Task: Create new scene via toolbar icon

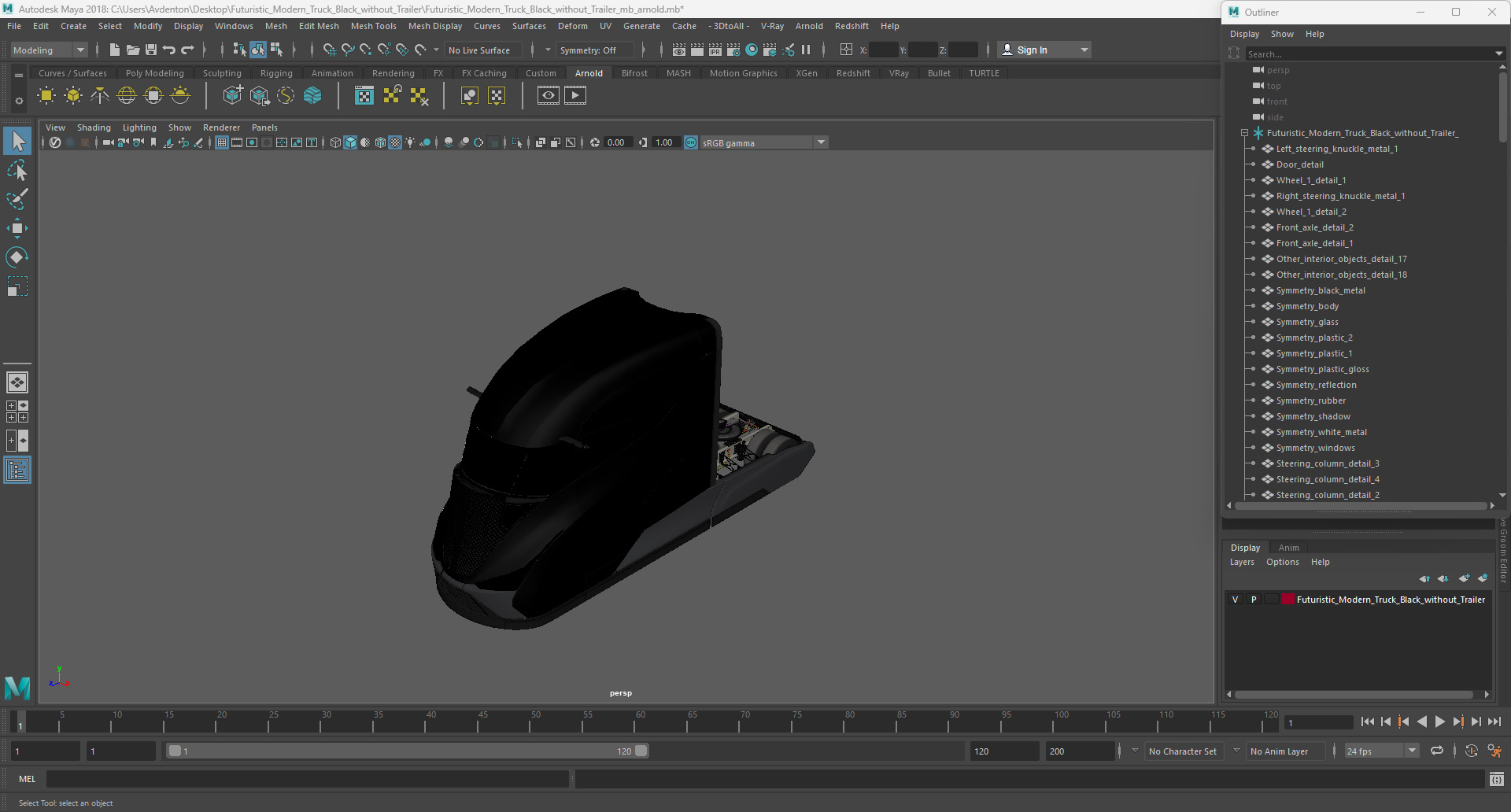Action: click(x=115, y=50)
